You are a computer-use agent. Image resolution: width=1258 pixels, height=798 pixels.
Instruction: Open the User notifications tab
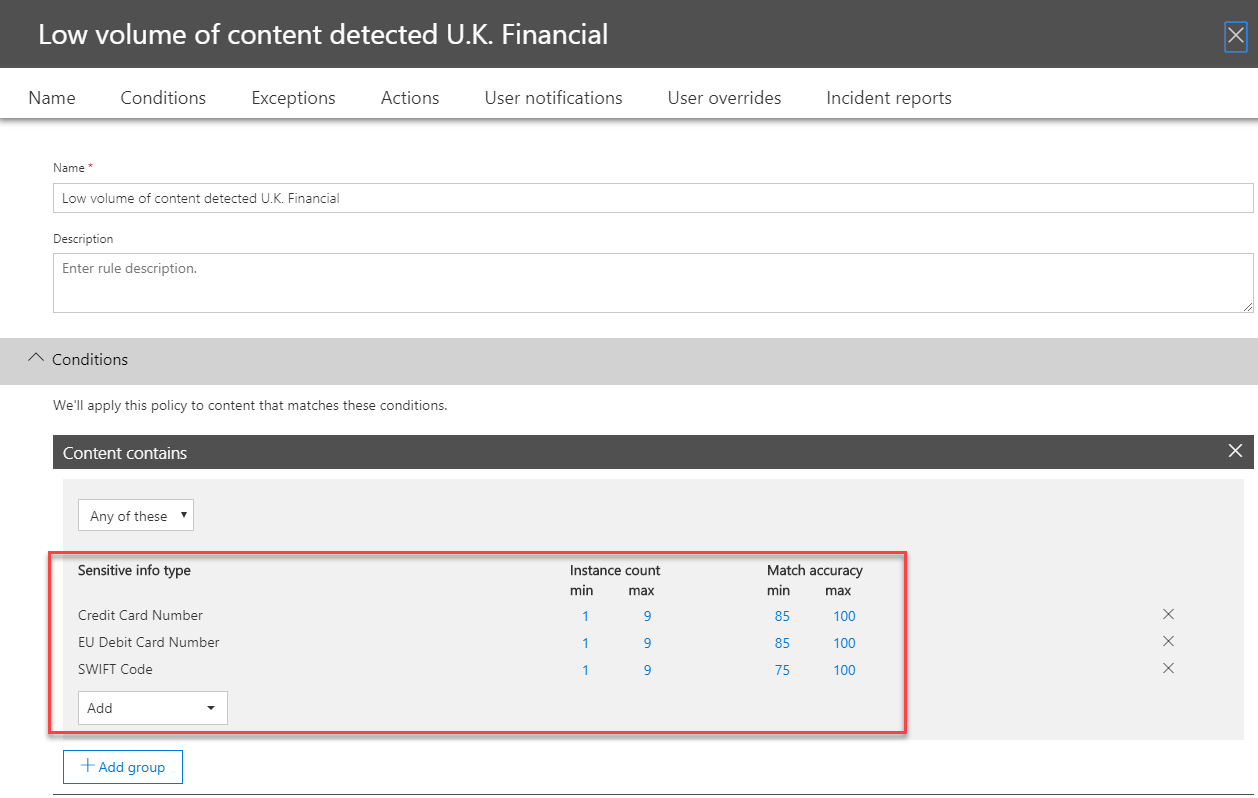(x=553, y=98)
